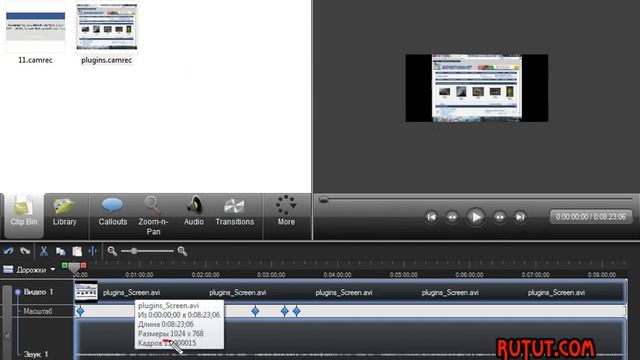Click the preview video frame
The image size is (640, 360).
(x=477, y=88)
